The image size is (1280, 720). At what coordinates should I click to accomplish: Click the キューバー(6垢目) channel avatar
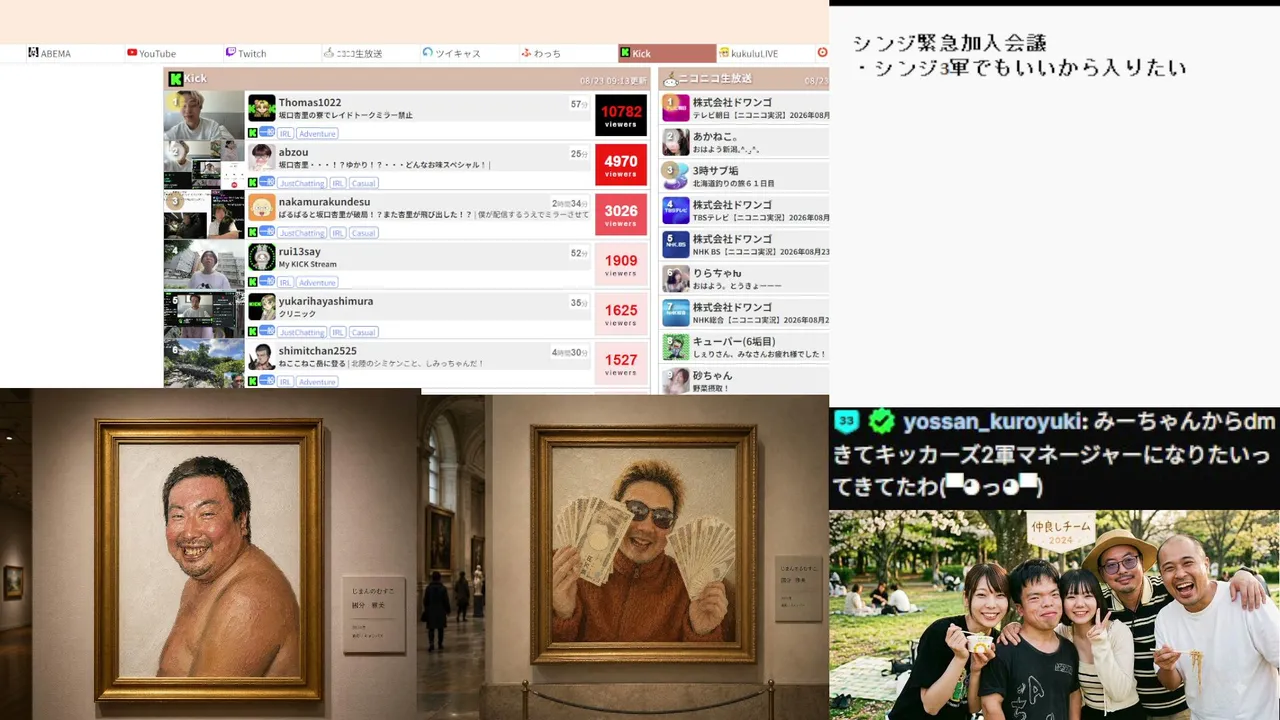[676, 347]
